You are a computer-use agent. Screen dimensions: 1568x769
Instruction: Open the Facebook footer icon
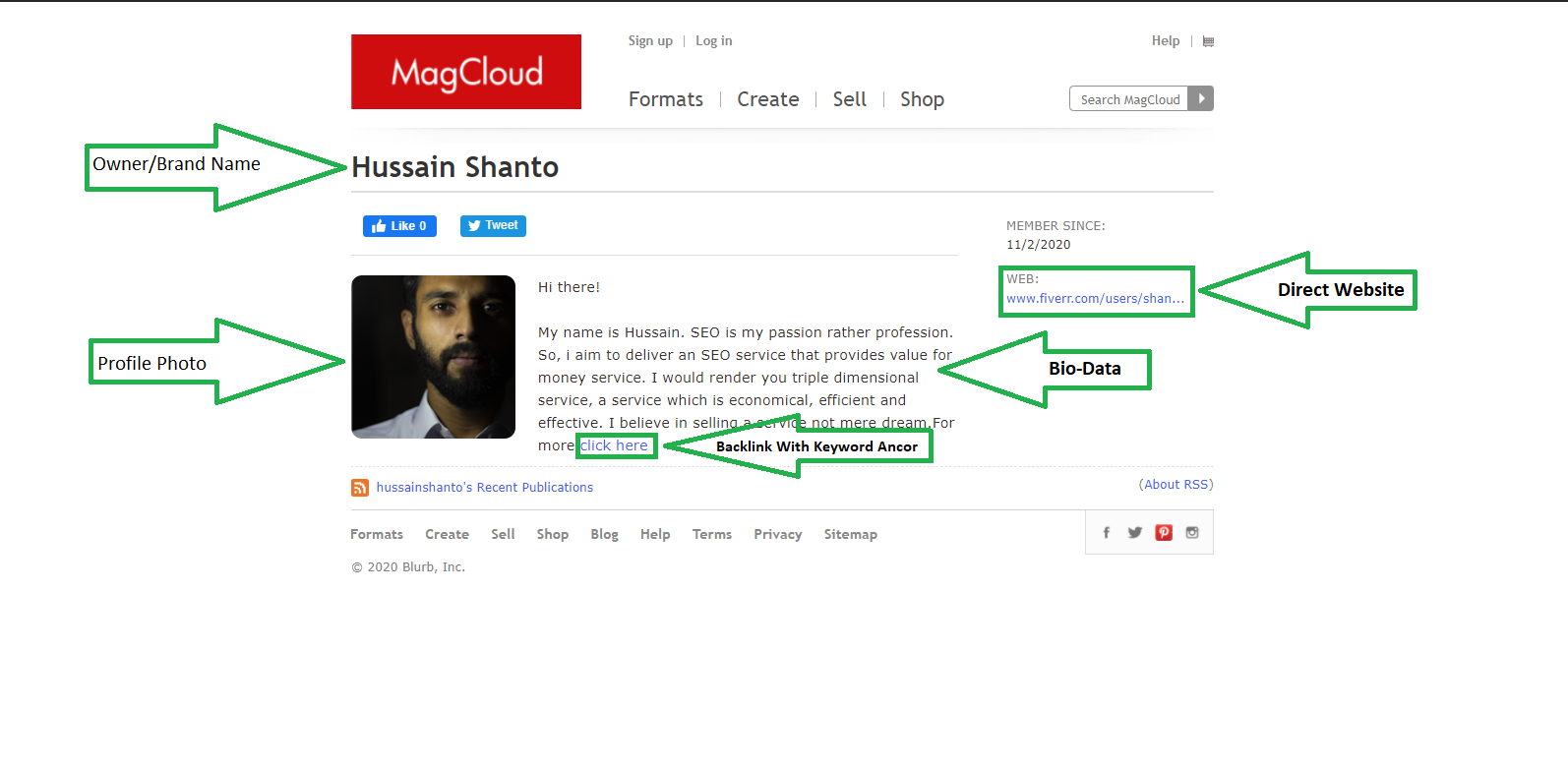1107,533
